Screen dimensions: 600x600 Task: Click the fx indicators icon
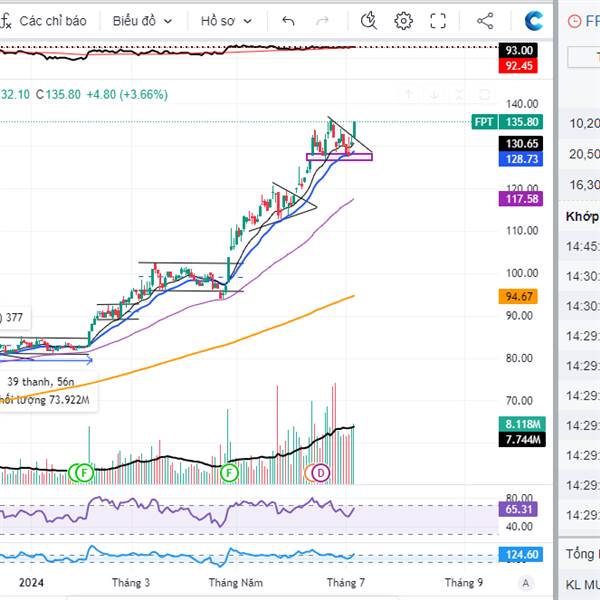pos(6,21)
